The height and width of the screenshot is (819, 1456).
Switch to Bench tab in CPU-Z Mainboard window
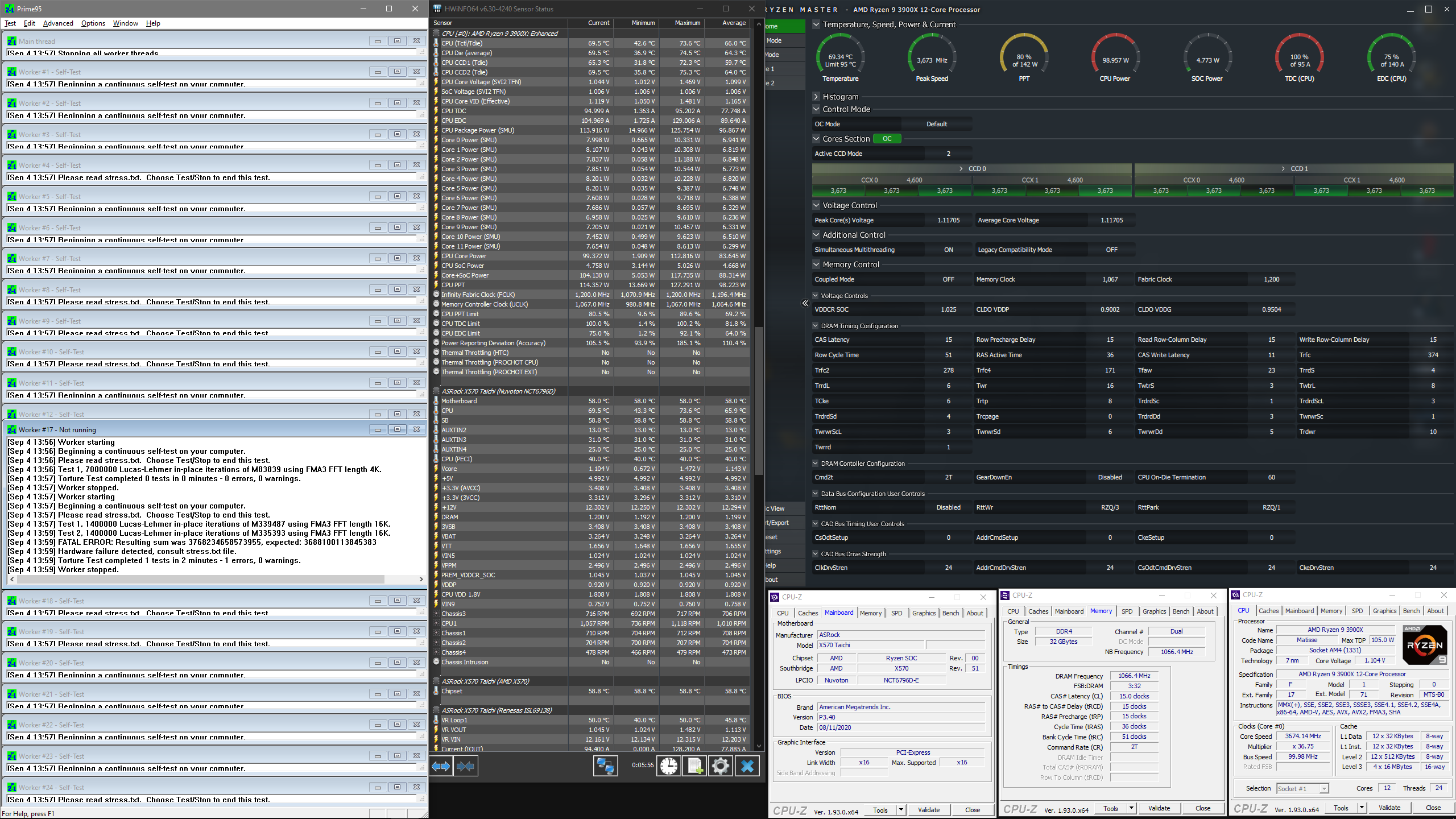tap(950, 613)
